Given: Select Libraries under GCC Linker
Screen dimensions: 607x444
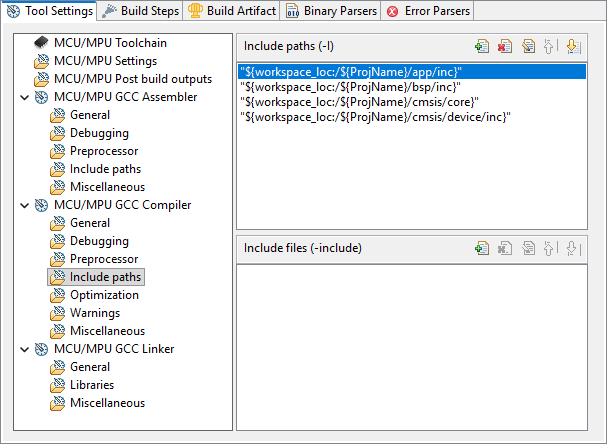Looking at the screenshot, I should pyautogui.click(x=92, y=385).
